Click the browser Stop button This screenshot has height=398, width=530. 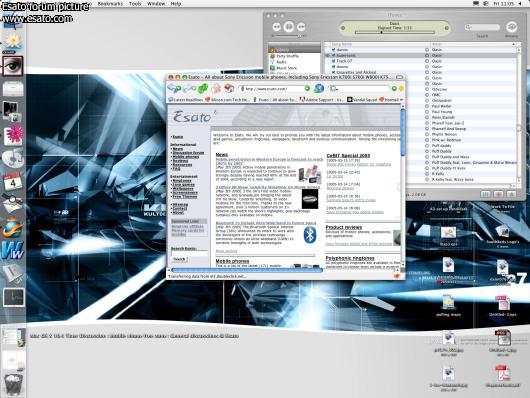(216, 89)
